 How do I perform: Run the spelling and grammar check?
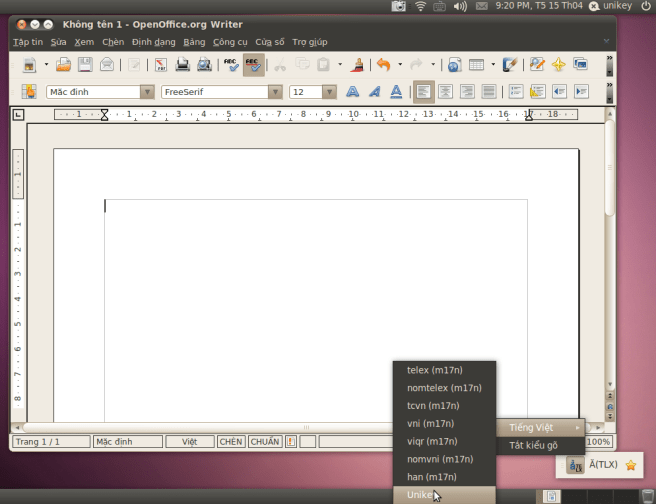pyautogui.click(x=231, y=65)
